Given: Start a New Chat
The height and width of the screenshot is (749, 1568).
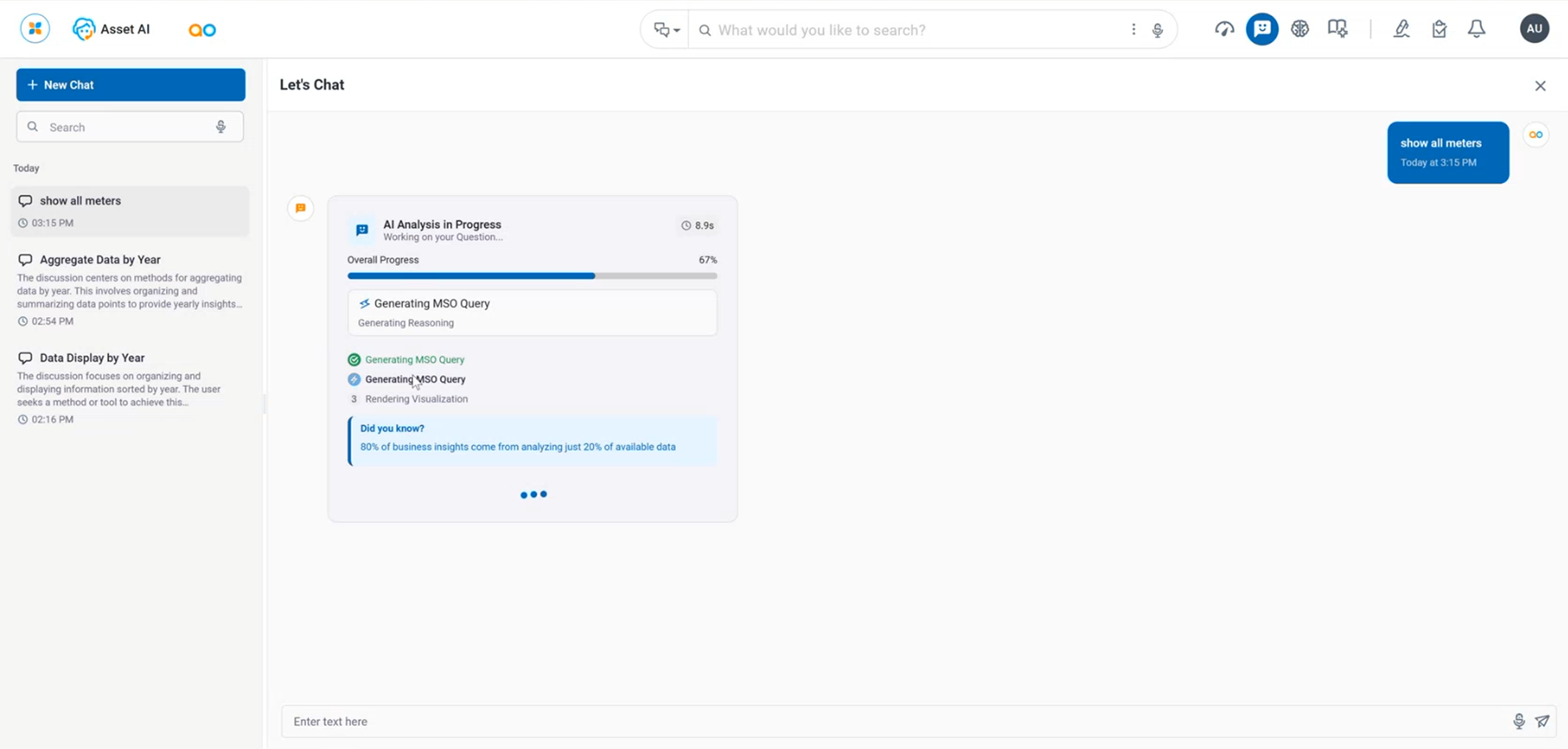Looking at the screenshot, I should coord(130,85).
